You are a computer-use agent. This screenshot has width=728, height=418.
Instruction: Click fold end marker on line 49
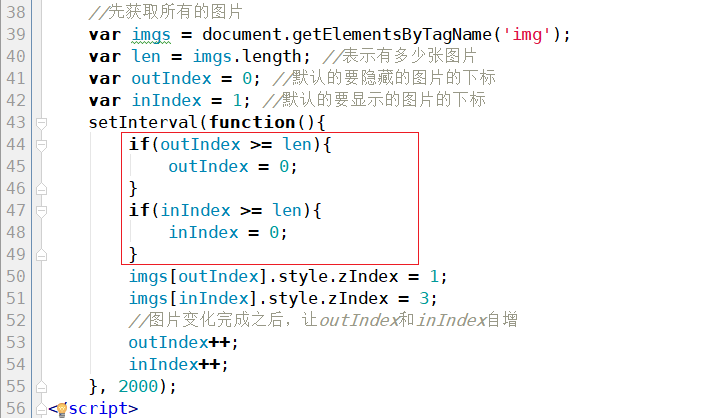point(41,253)
